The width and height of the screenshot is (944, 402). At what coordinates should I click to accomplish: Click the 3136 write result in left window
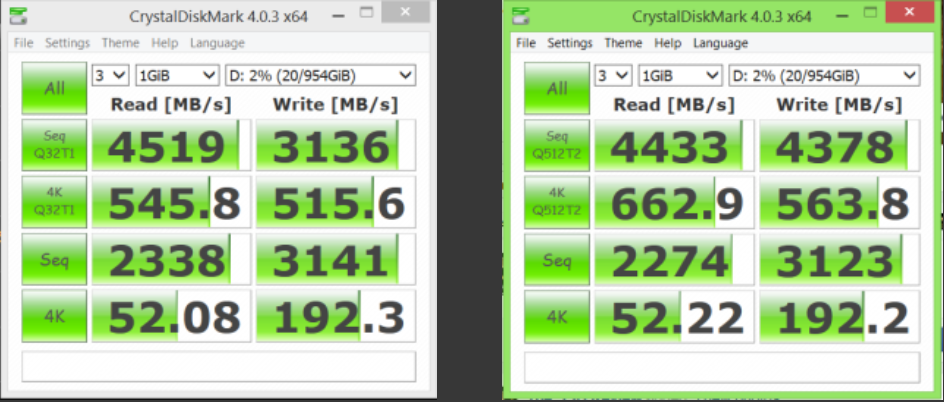click(x=335, y=145)
